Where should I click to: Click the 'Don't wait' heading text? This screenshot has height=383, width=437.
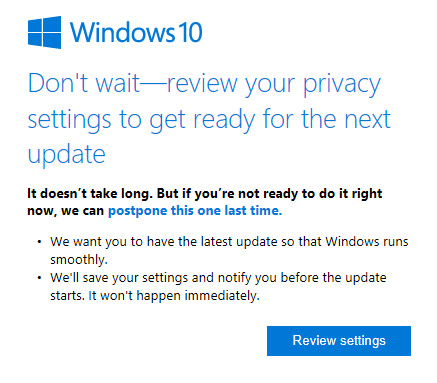pyautogui.click(x=84, y=83)
